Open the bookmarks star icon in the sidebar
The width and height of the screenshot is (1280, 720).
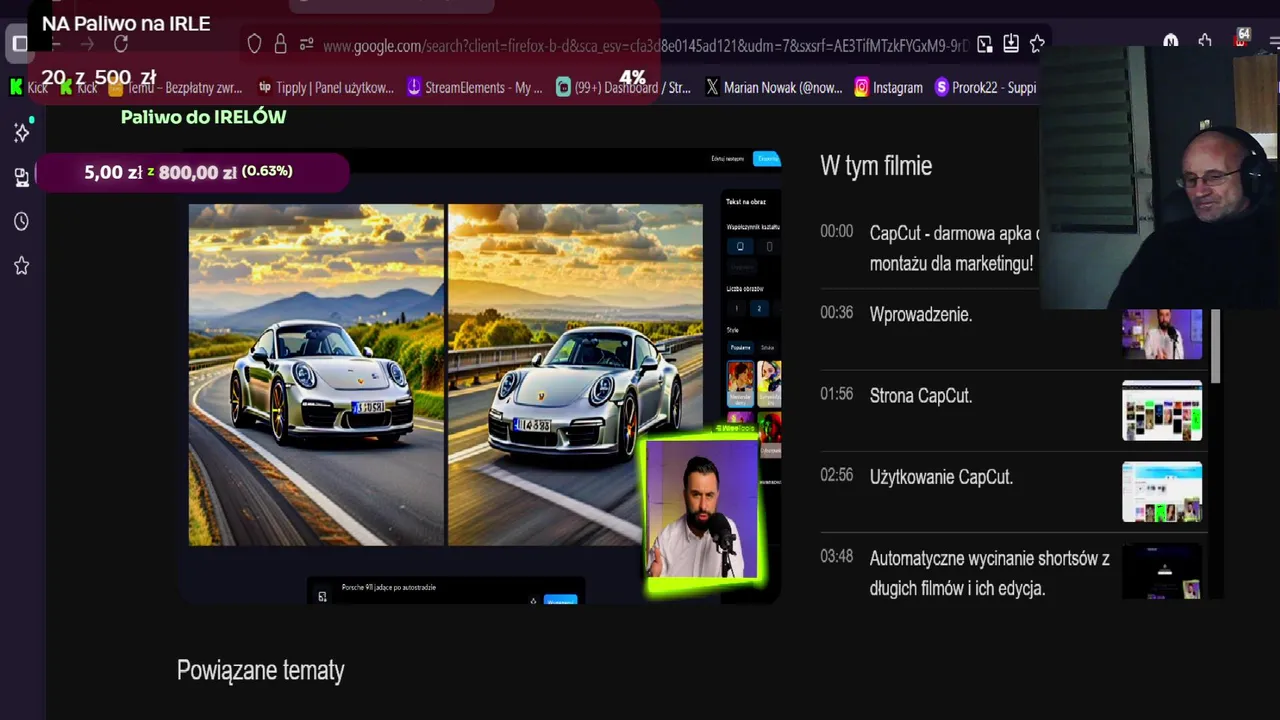[21, 266]
